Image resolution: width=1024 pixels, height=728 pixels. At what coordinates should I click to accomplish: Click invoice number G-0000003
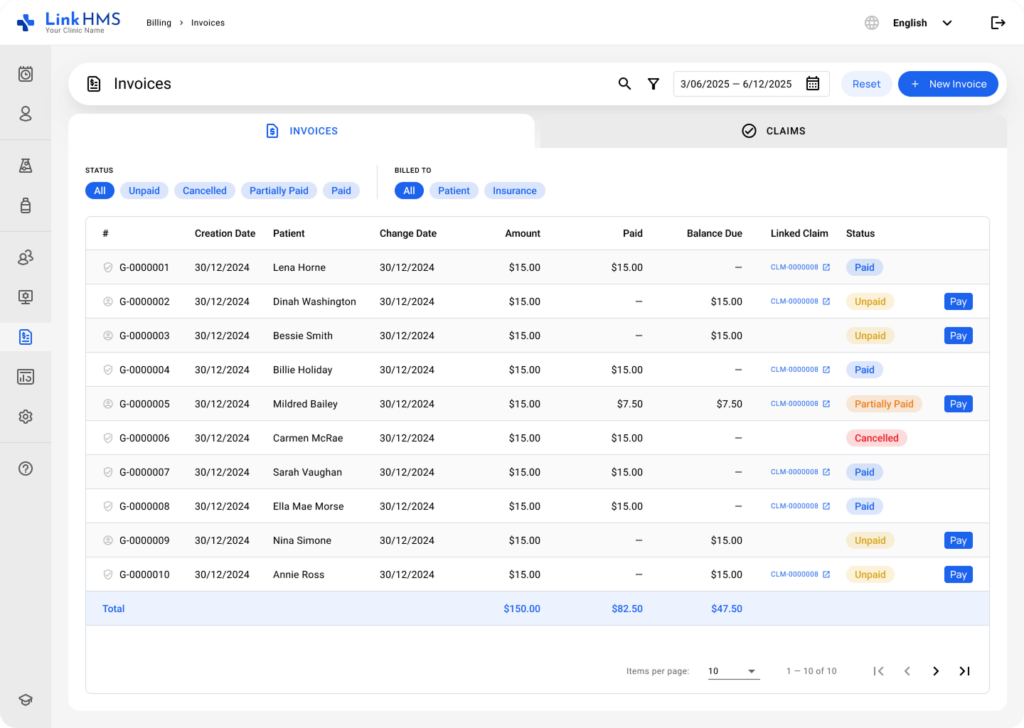[144, 336]
